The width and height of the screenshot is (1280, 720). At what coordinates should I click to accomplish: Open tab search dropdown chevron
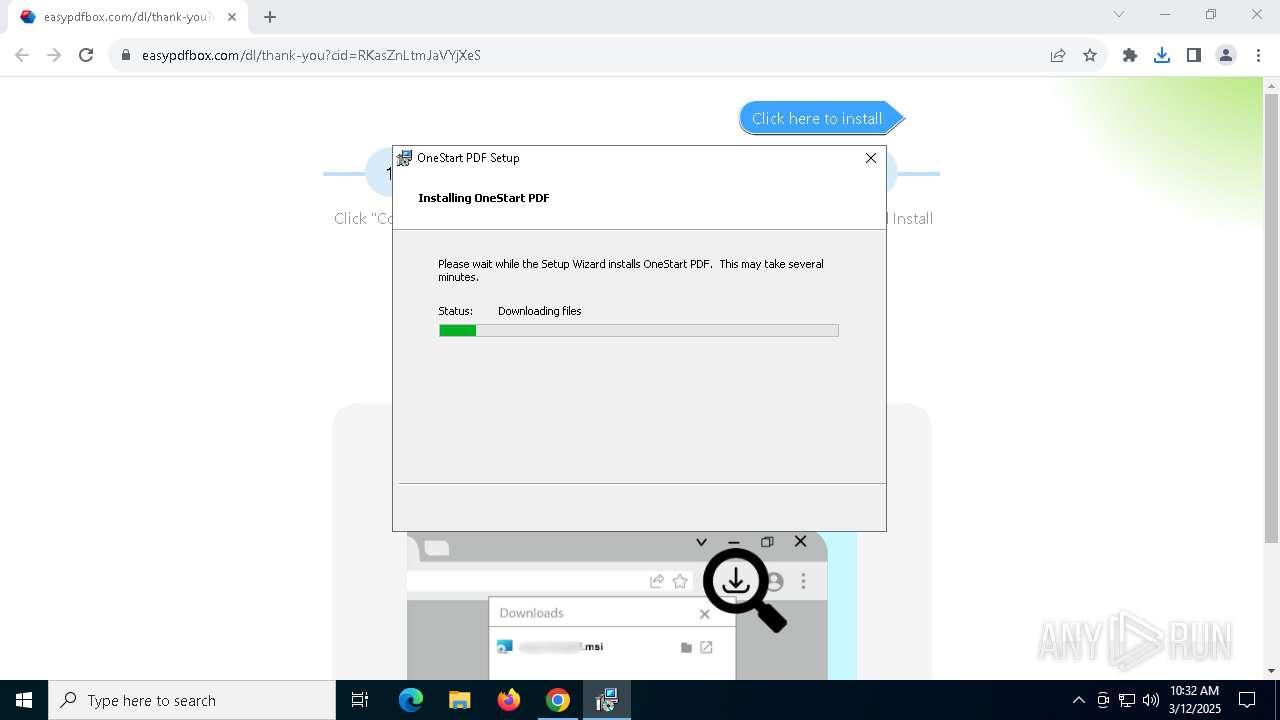pos(1119,14)
